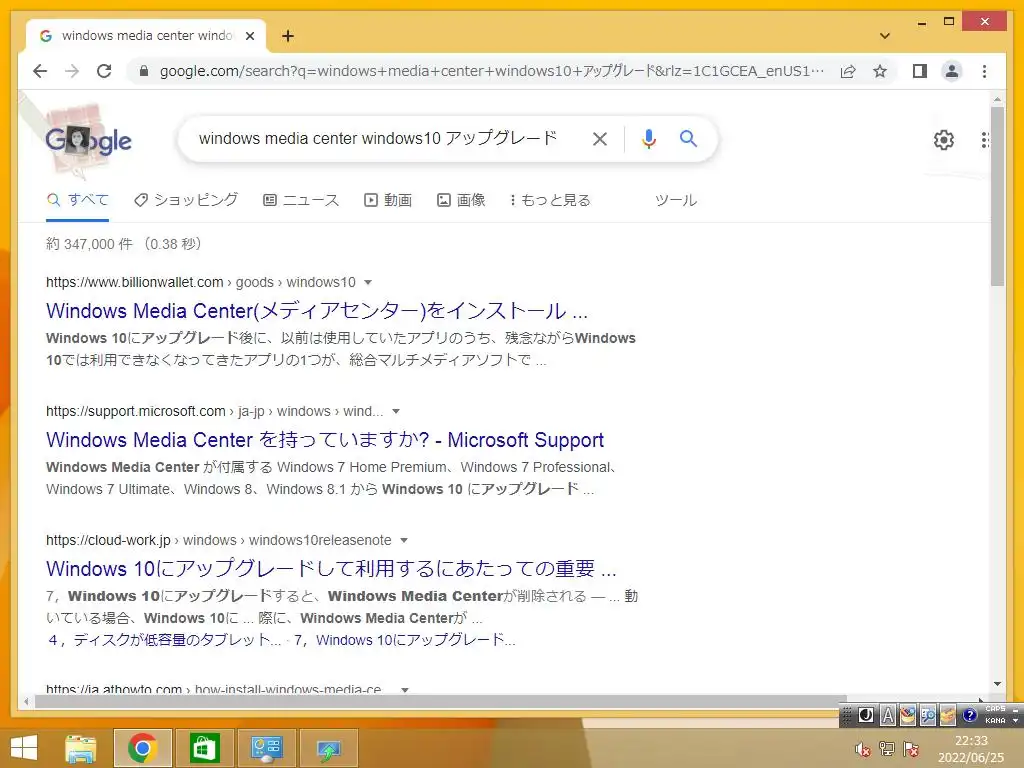Open athowto.com result options arrow
The width and height of the screenshot is (1024, 768).
coord(405,690)
